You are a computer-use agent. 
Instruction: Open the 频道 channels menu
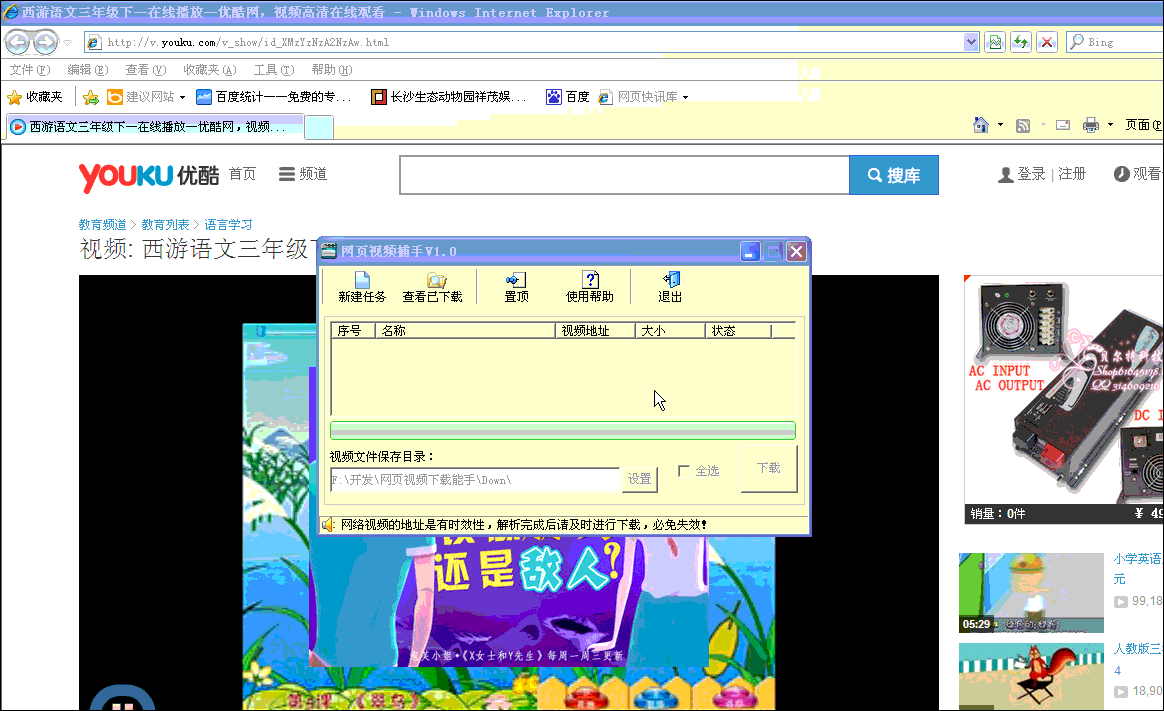click(x=303, y=174)
